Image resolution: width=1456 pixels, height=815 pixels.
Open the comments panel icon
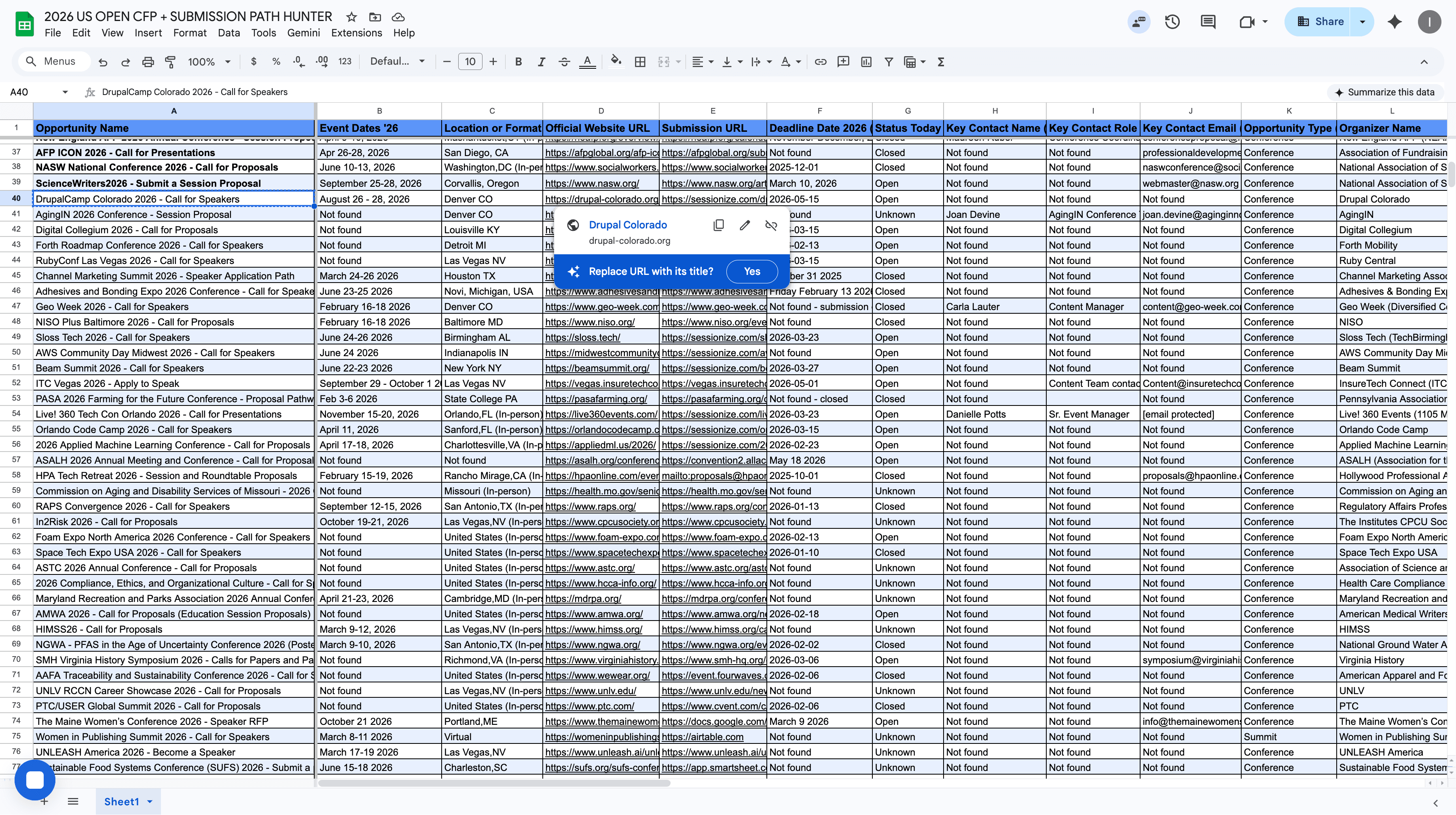(1208, 22)
